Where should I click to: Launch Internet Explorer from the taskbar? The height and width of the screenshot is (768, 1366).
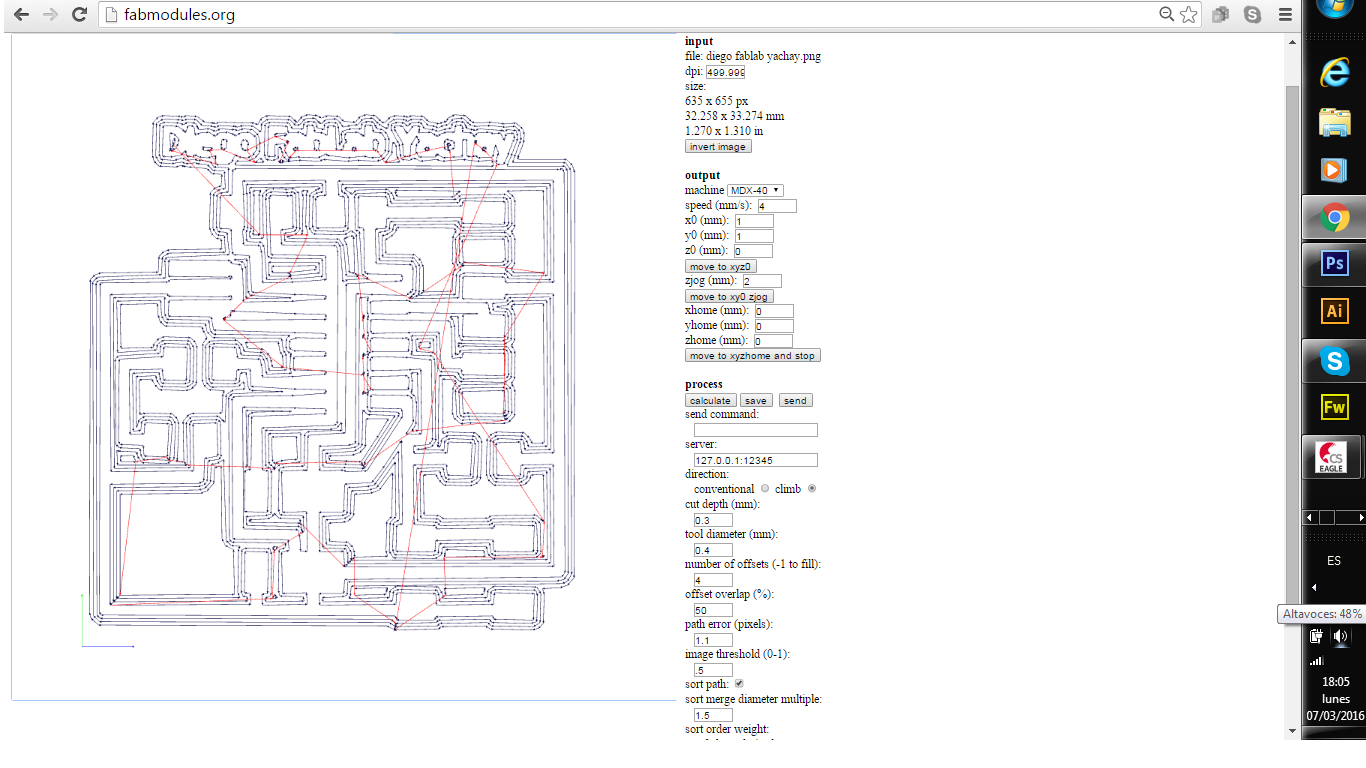1334,73
